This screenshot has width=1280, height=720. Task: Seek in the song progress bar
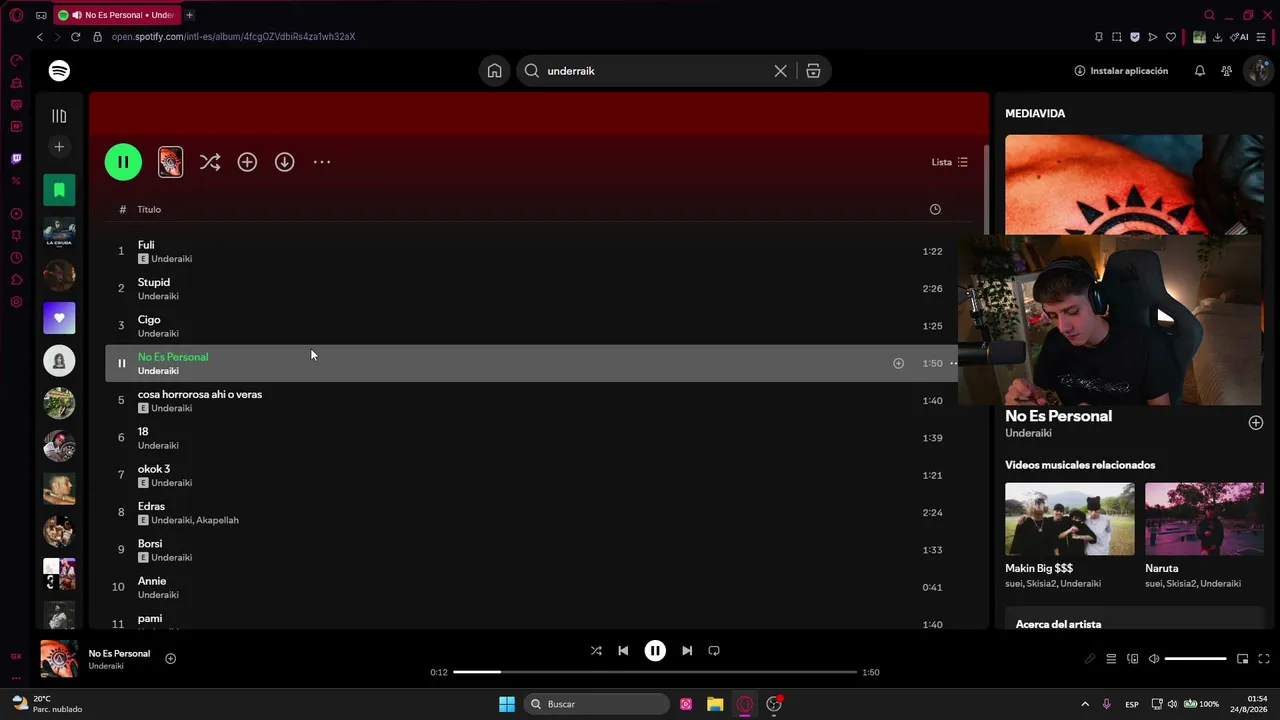[x=655, y=672]
